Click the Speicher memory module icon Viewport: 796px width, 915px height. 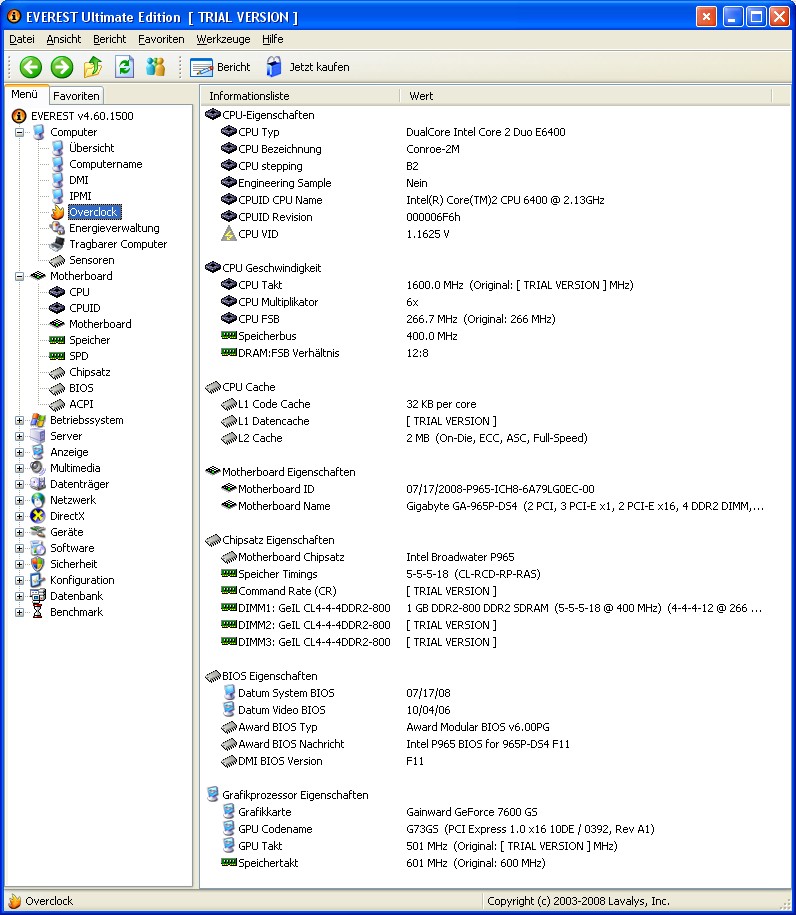click(x=57, y=340)
